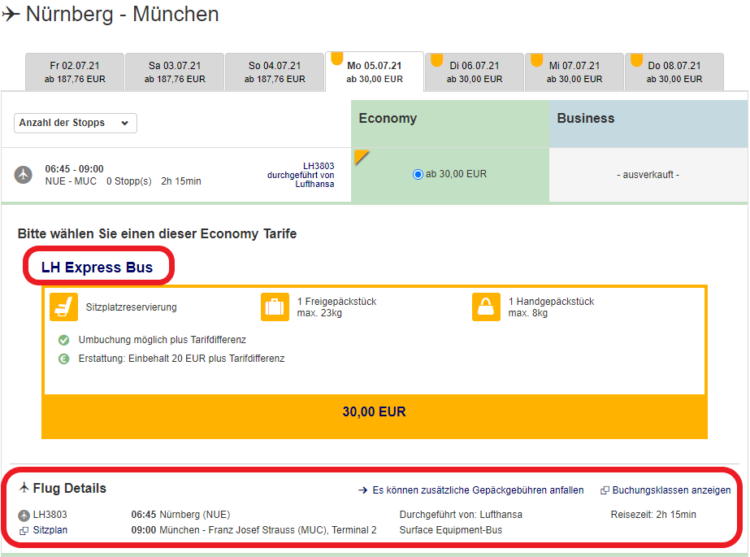
Task: Select the Di 06.07.21 date tab
Action: pyautogui.click(x=474, y=72)
